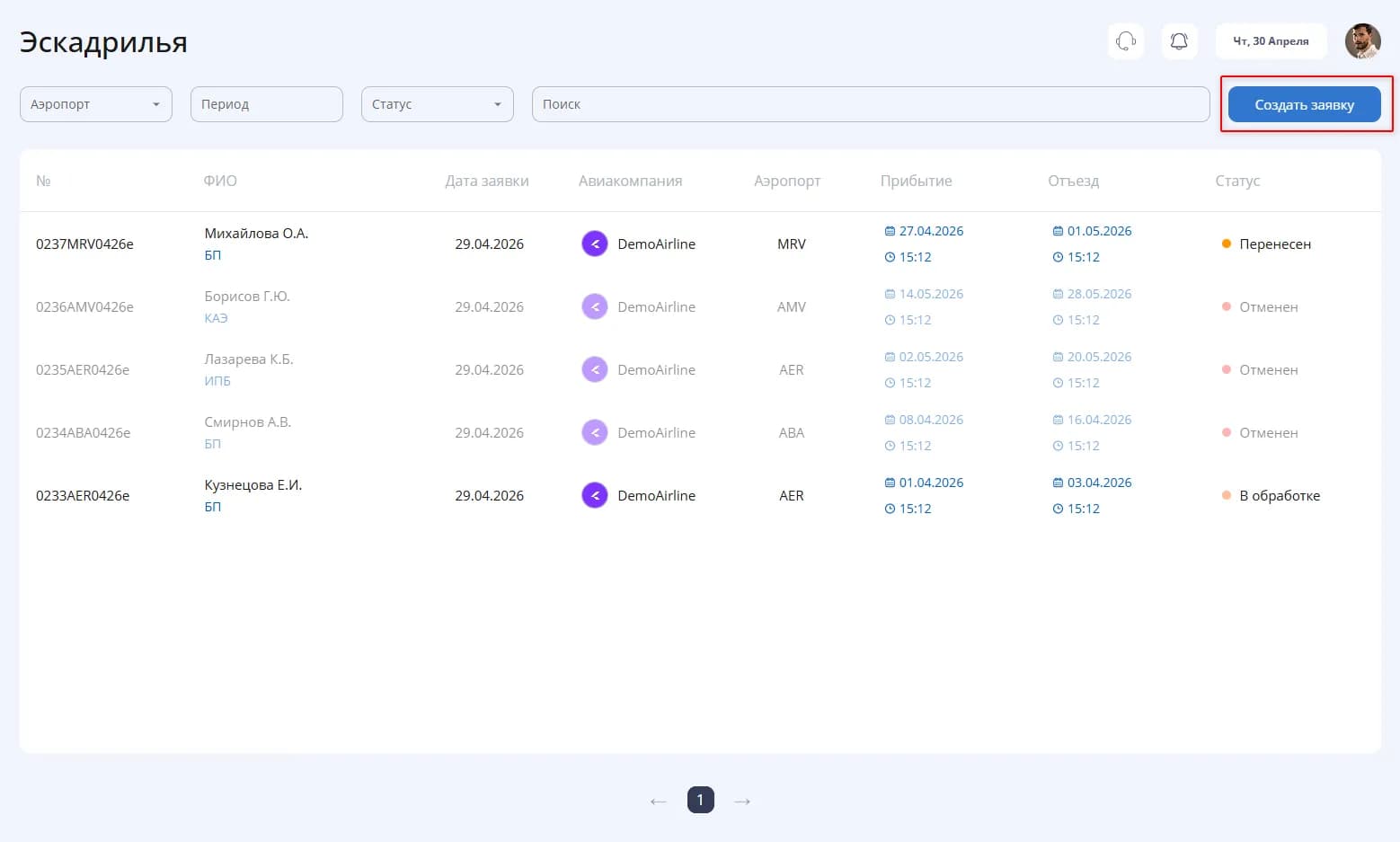Click DemoAirline logo in Михайлова row

pyautogui.click(x=595, y=244)
